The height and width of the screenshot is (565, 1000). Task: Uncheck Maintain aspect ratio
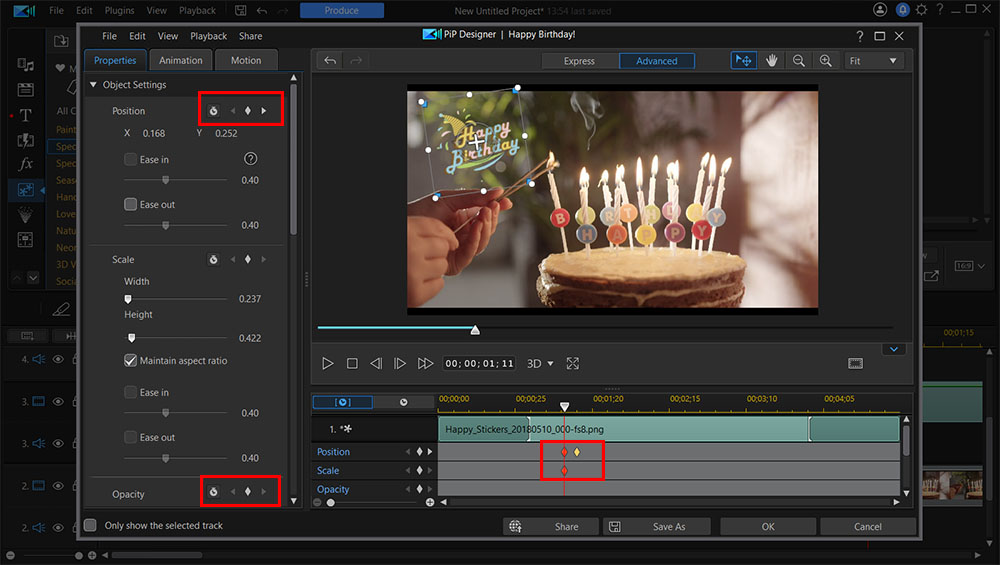point(131,360)
